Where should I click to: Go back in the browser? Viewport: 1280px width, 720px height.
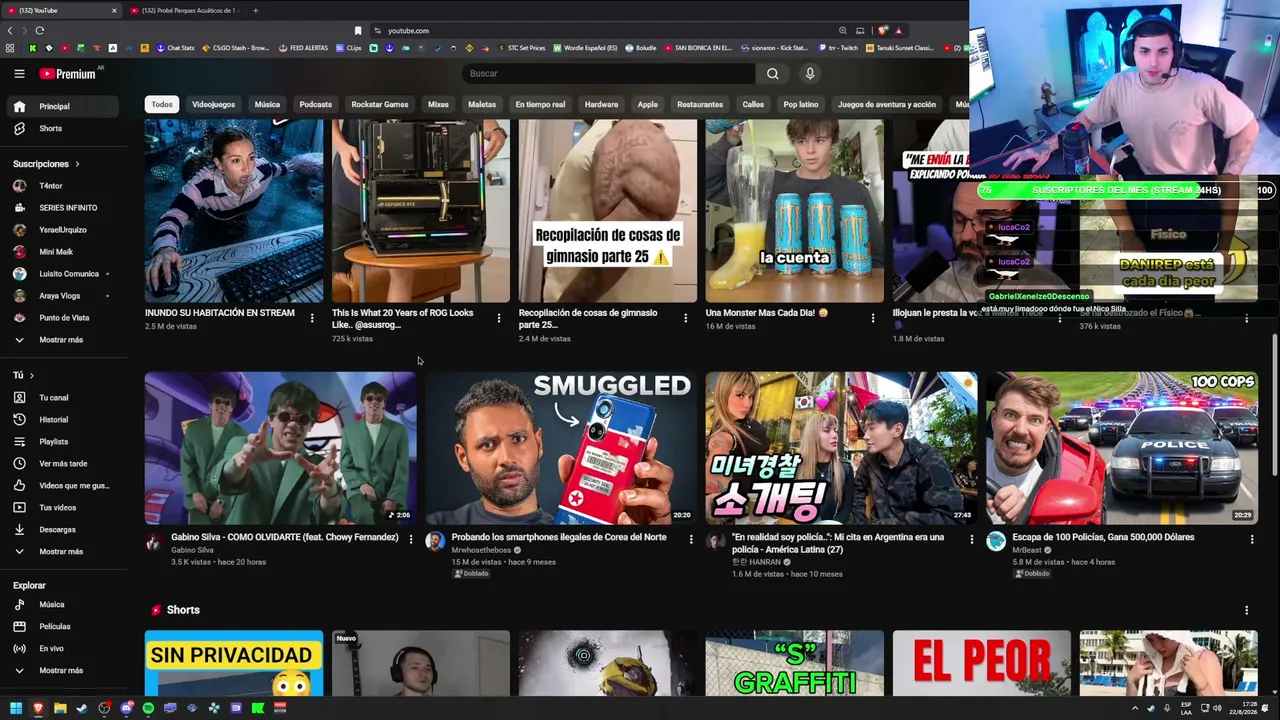11,31
